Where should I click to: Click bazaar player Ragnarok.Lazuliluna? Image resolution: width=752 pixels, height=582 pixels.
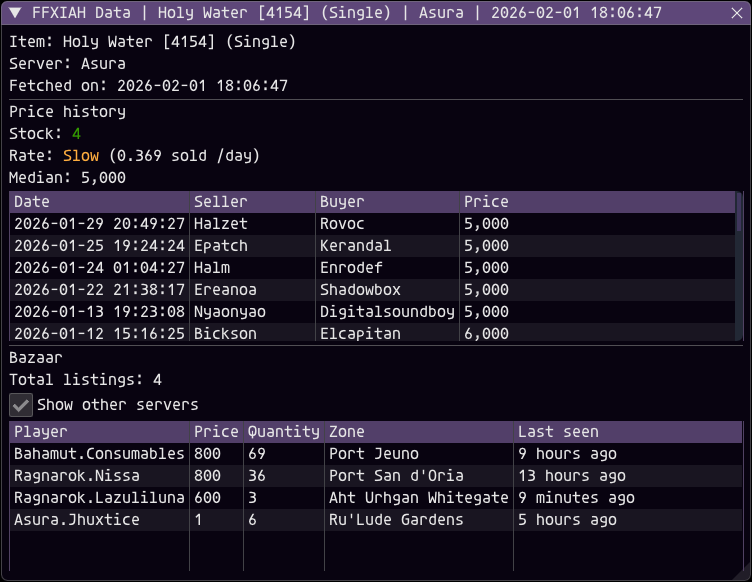(99, 498)
